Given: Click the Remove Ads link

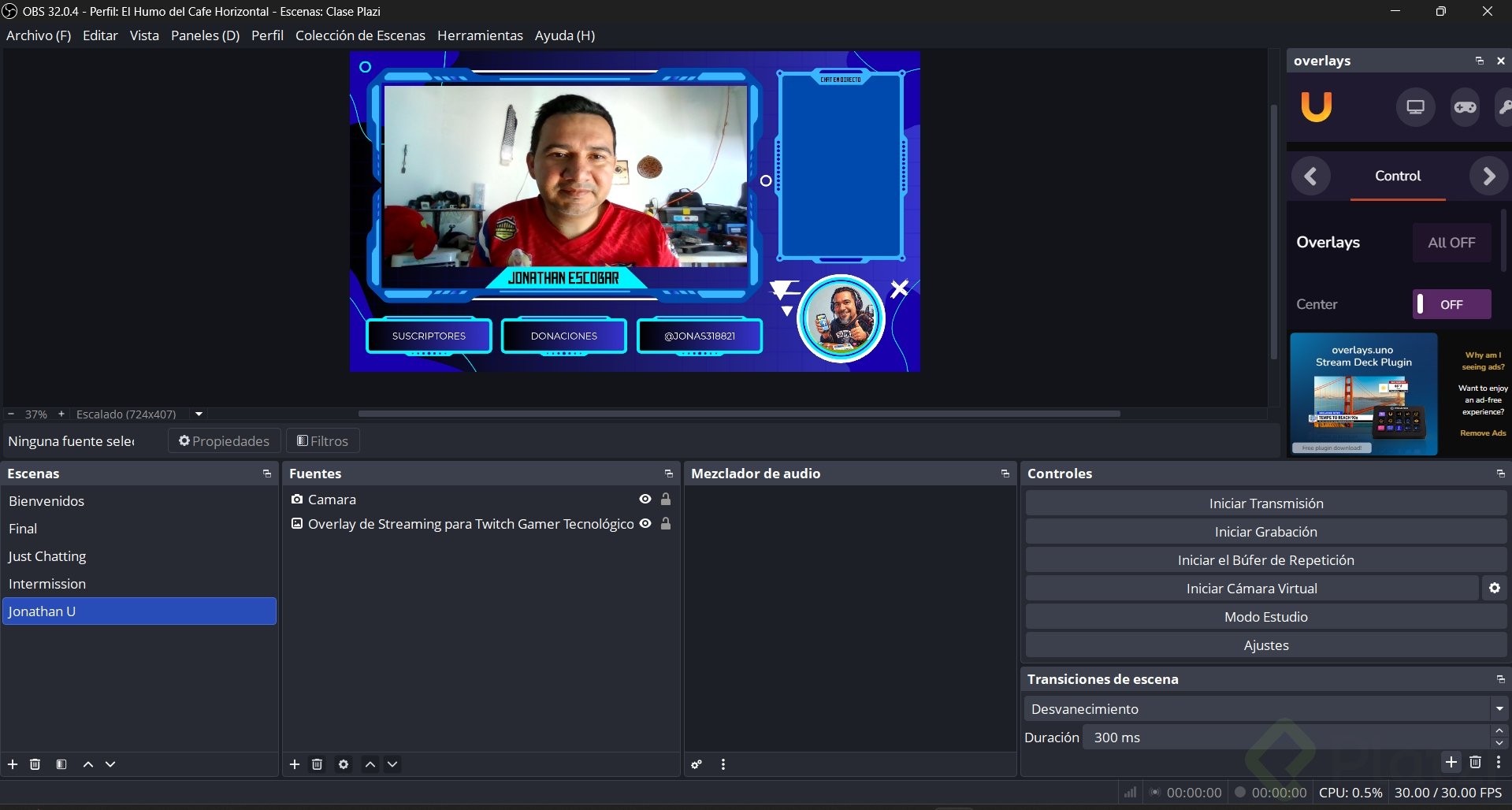Looking at the screenshot, I should tap(1483, 433).
